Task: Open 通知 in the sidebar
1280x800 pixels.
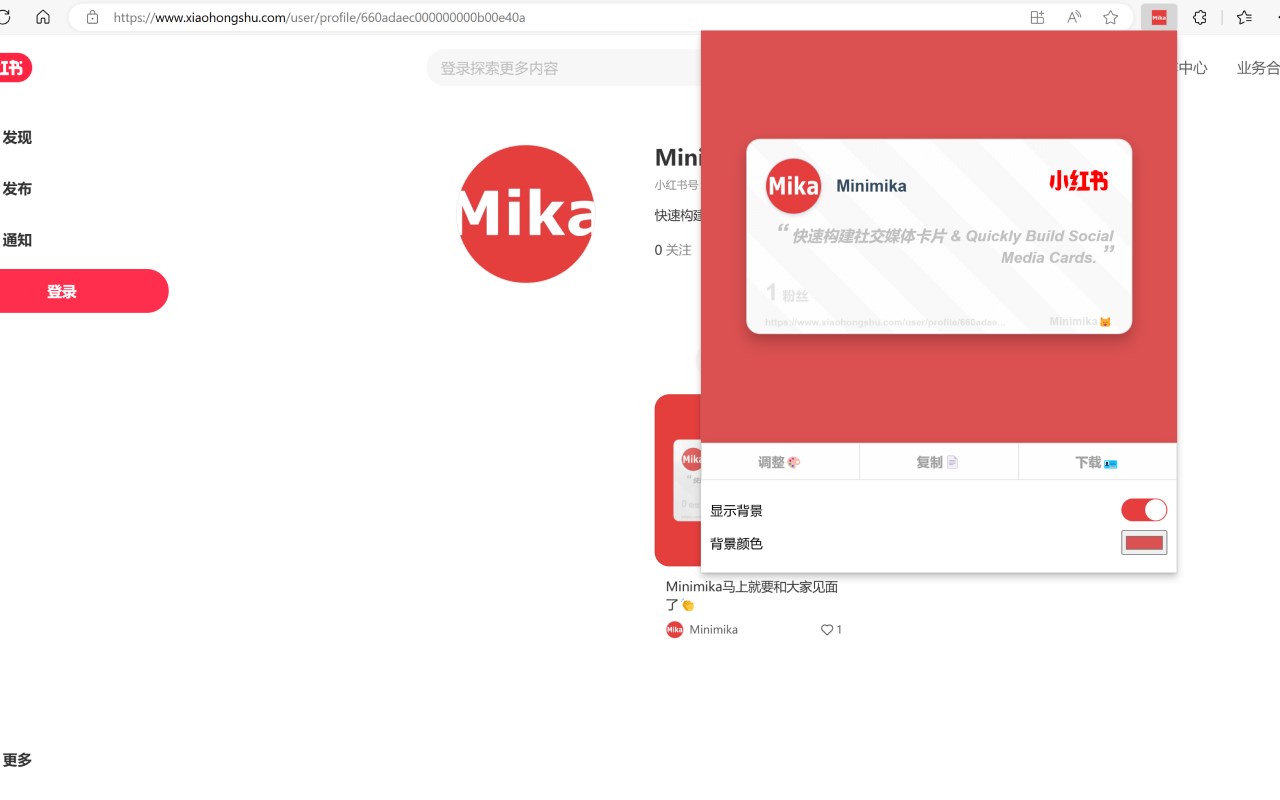Action: point(17,240)
